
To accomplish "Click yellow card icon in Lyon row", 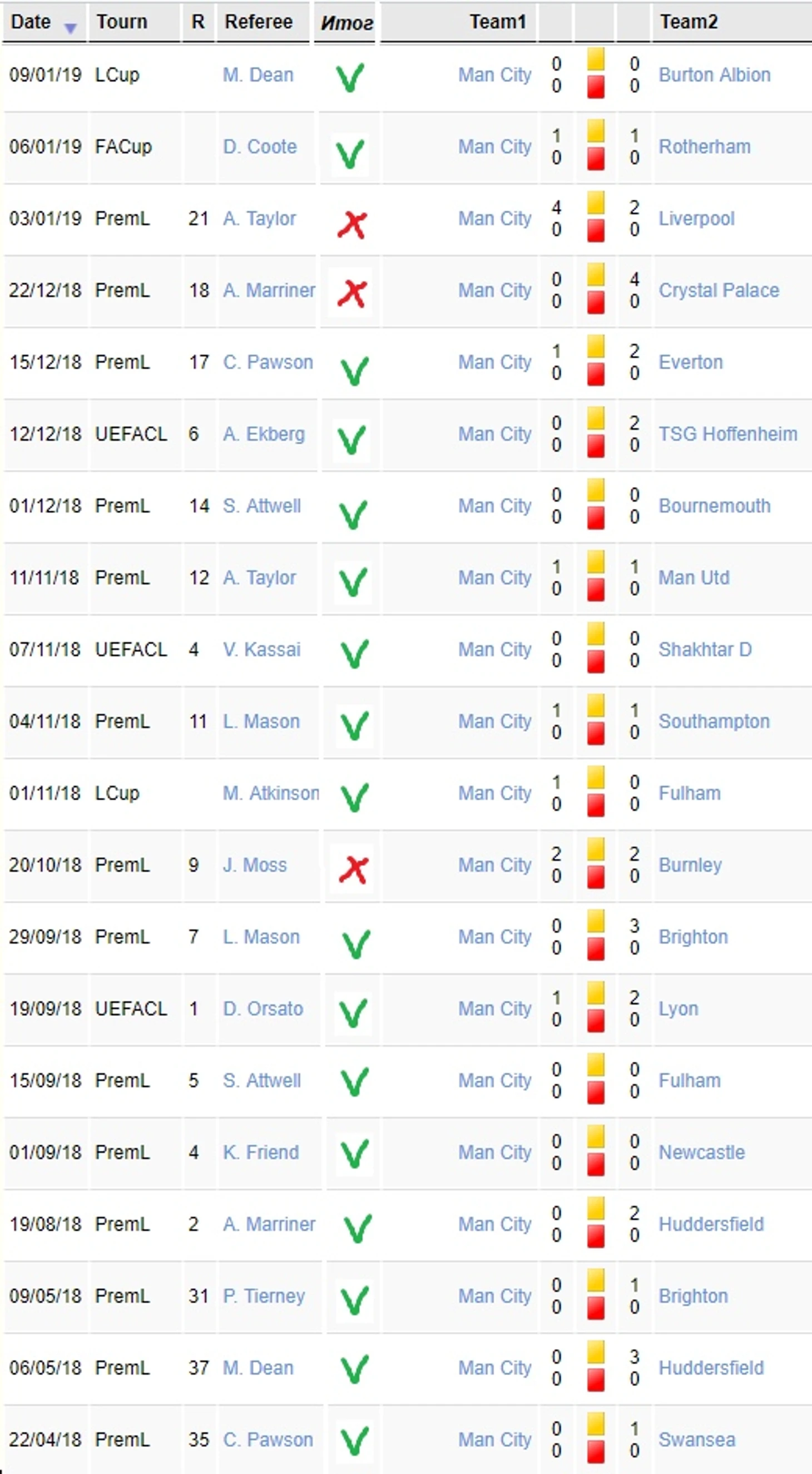I will click(x=596, y=993).
